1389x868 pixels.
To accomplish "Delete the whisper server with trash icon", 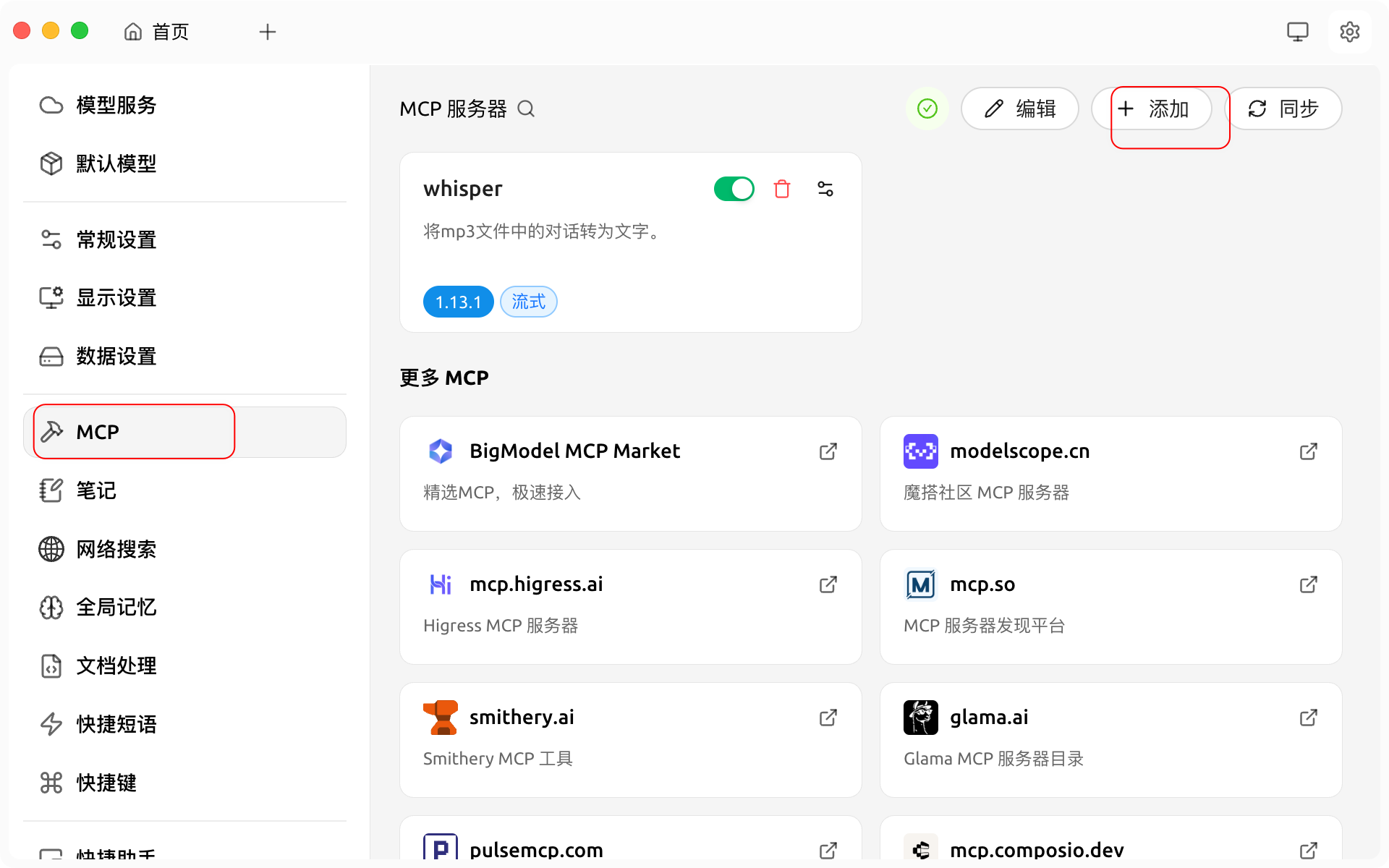I will coord(781,189).
